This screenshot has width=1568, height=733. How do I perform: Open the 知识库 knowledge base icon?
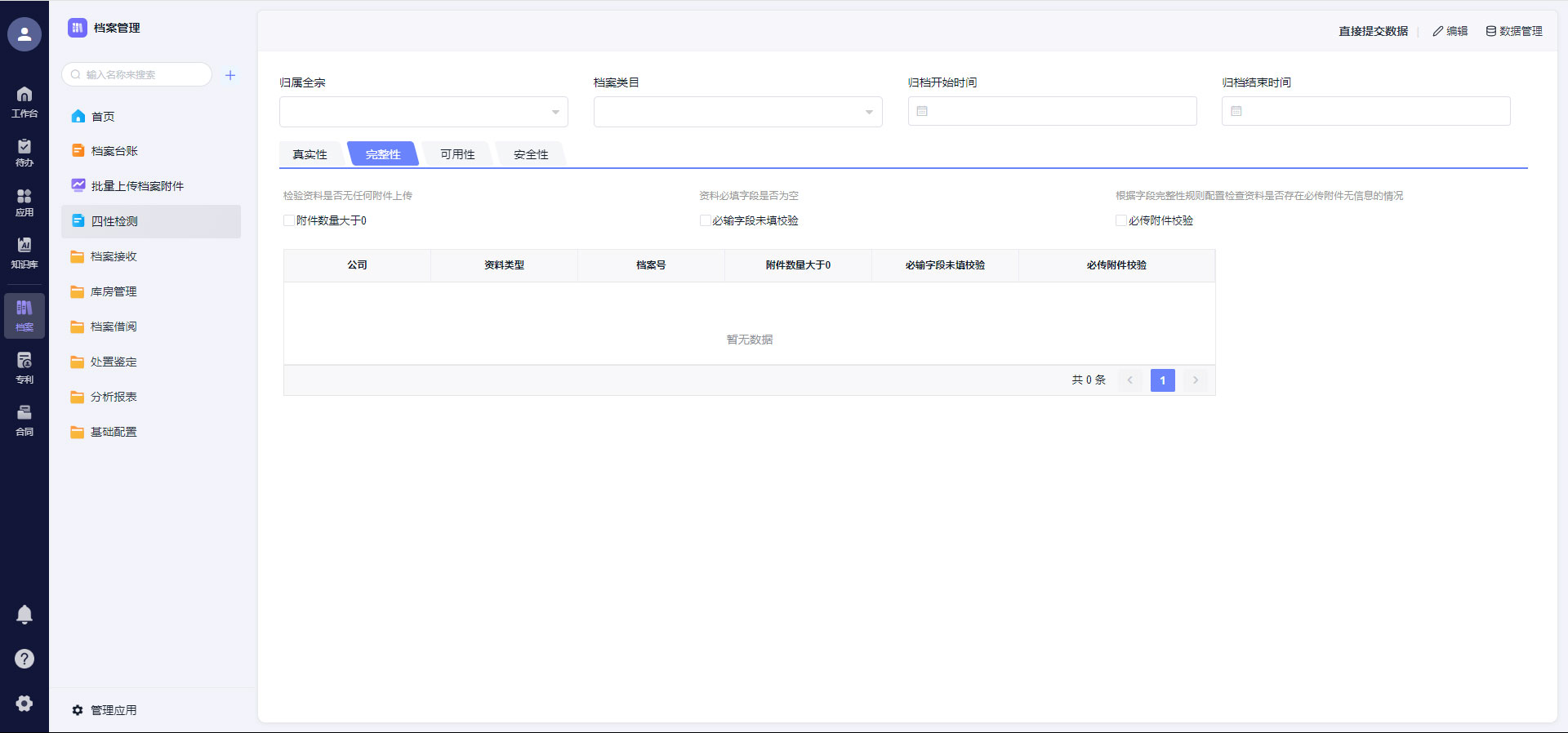(24, 252)
